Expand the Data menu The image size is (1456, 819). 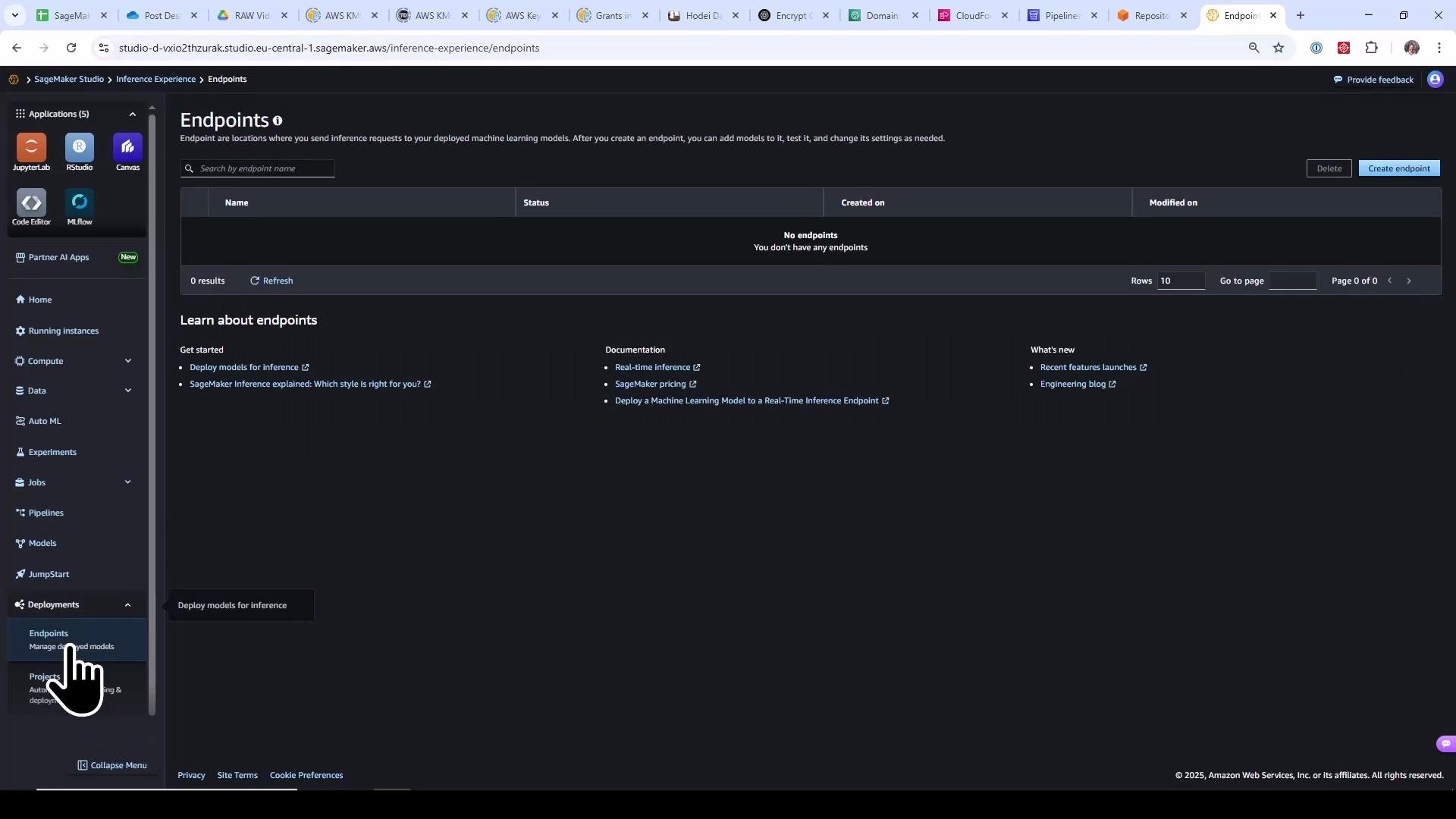(x=127, y=391)
